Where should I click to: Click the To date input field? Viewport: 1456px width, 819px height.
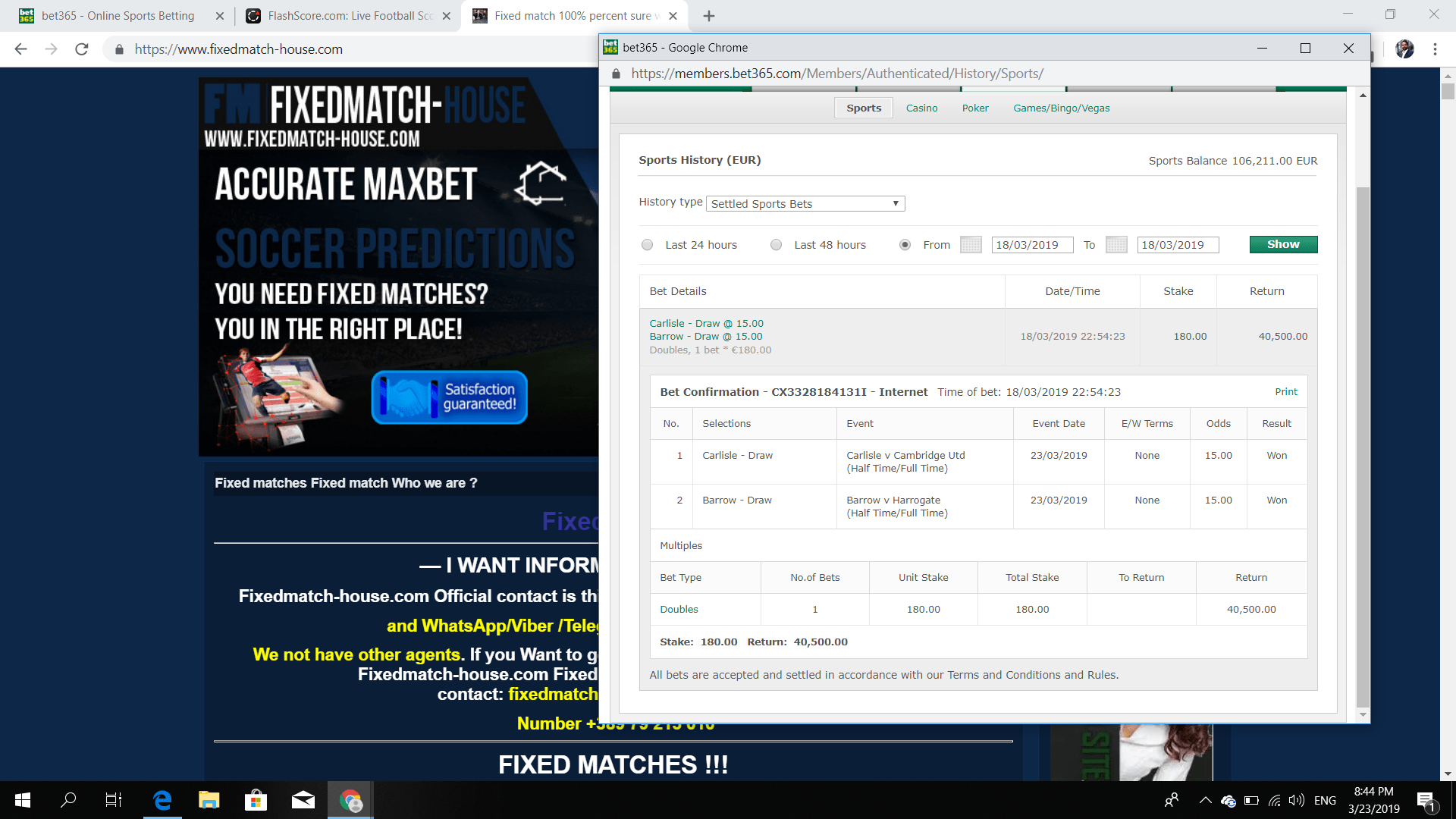click(1178, 245)
